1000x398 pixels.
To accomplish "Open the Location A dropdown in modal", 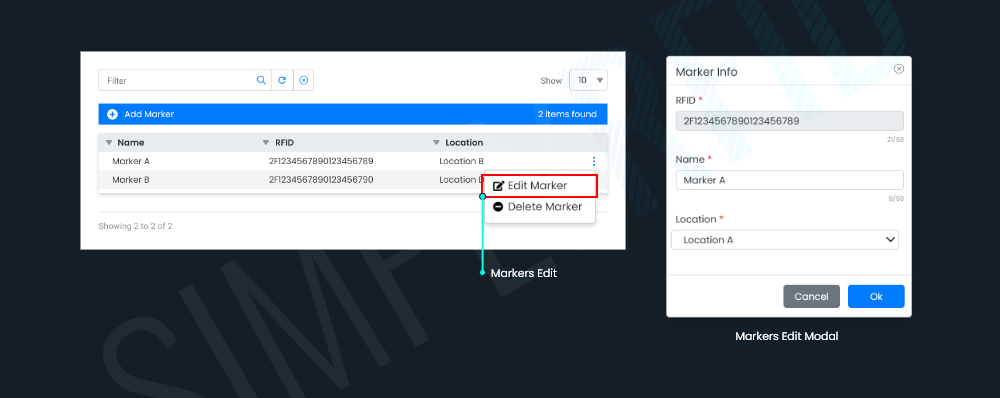I will click(x=785, y=240).
